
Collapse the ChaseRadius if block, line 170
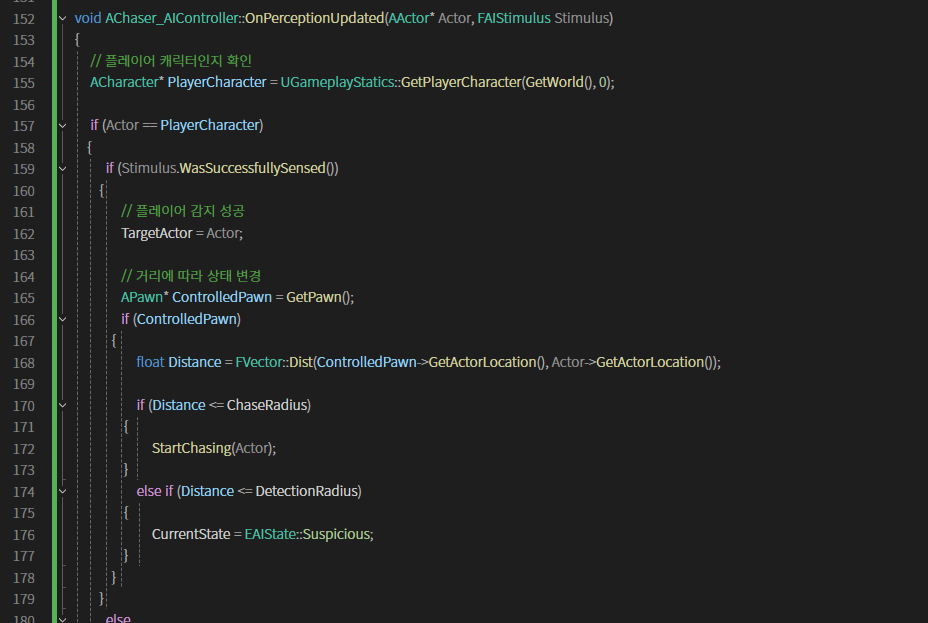click(62, 405)
